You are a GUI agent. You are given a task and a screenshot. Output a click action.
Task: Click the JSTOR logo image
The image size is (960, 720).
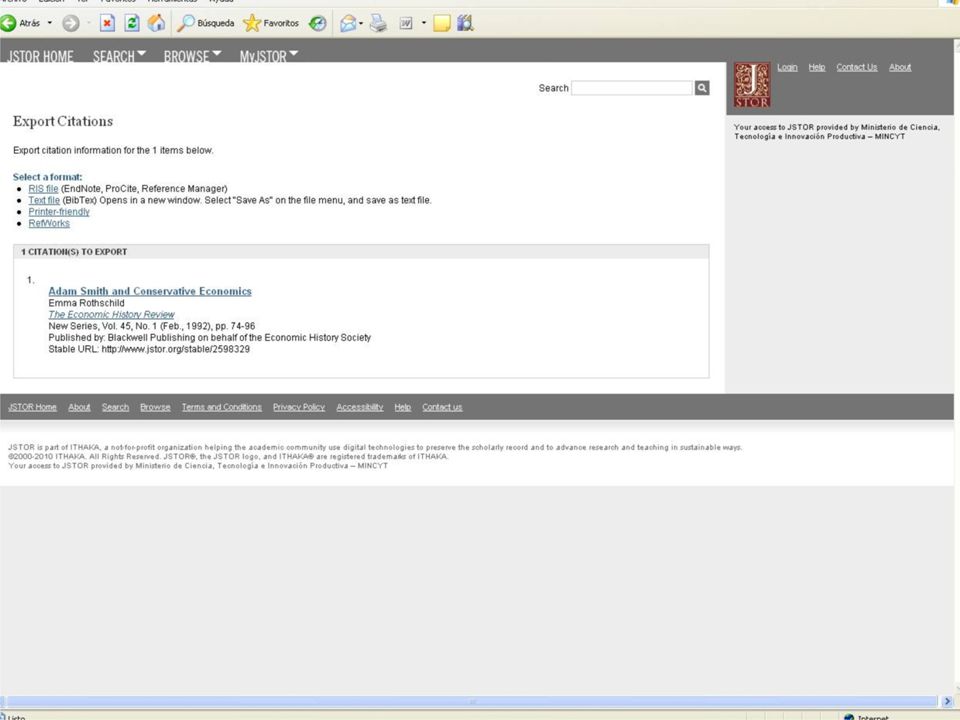pos(752,85)
